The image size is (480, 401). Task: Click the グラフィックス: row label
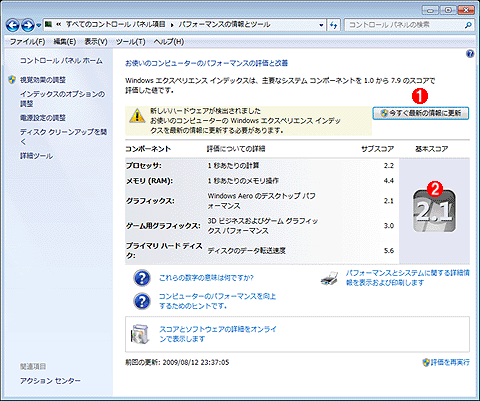tap(150, 201)
